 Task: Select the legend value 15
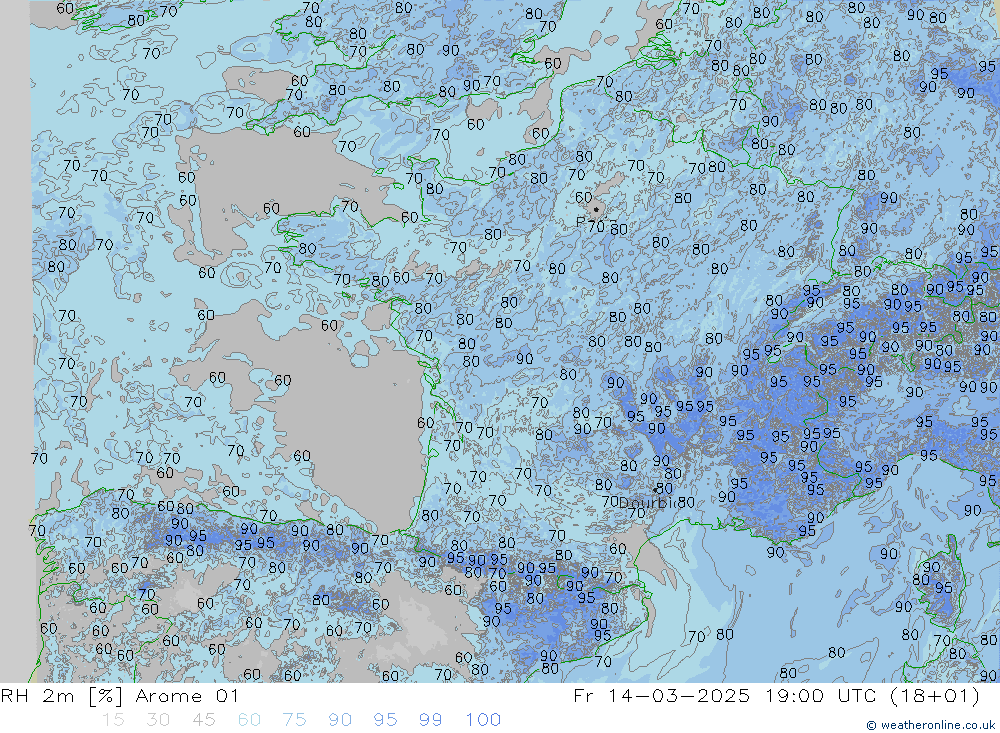click(113, 720)
